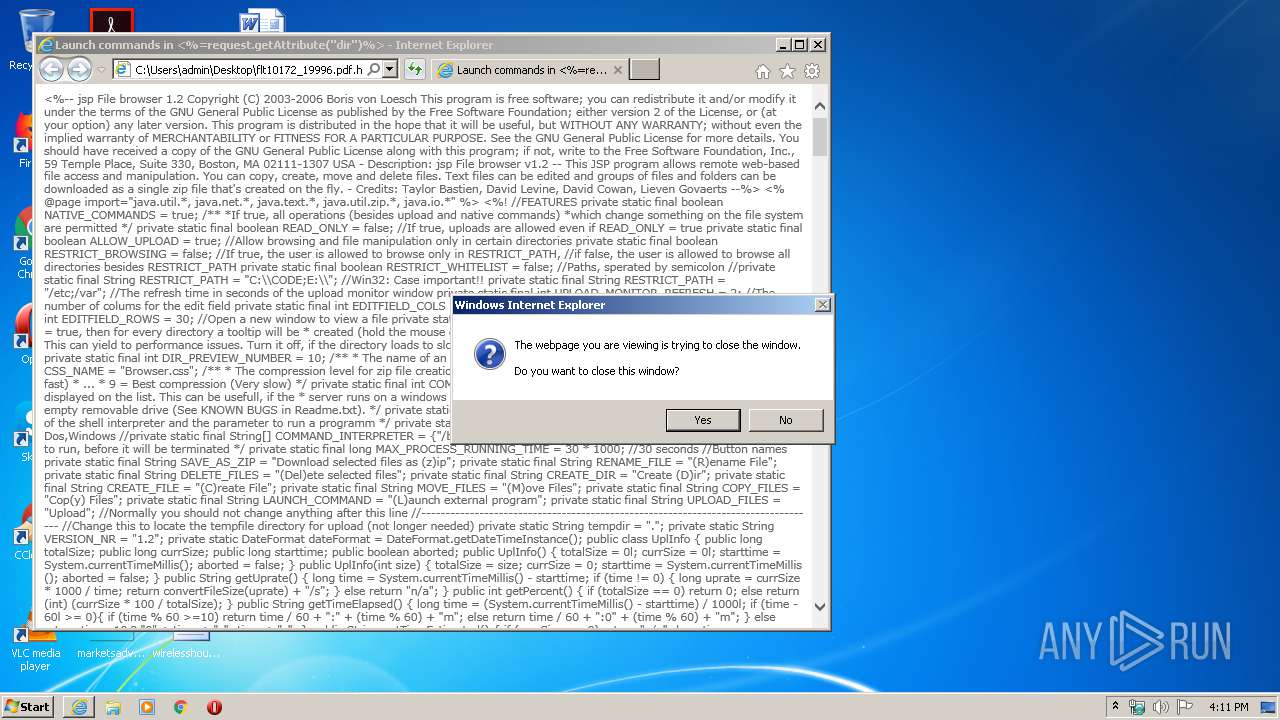Open Opera red icon on taskbar
1280x720 pixels.
214,706
